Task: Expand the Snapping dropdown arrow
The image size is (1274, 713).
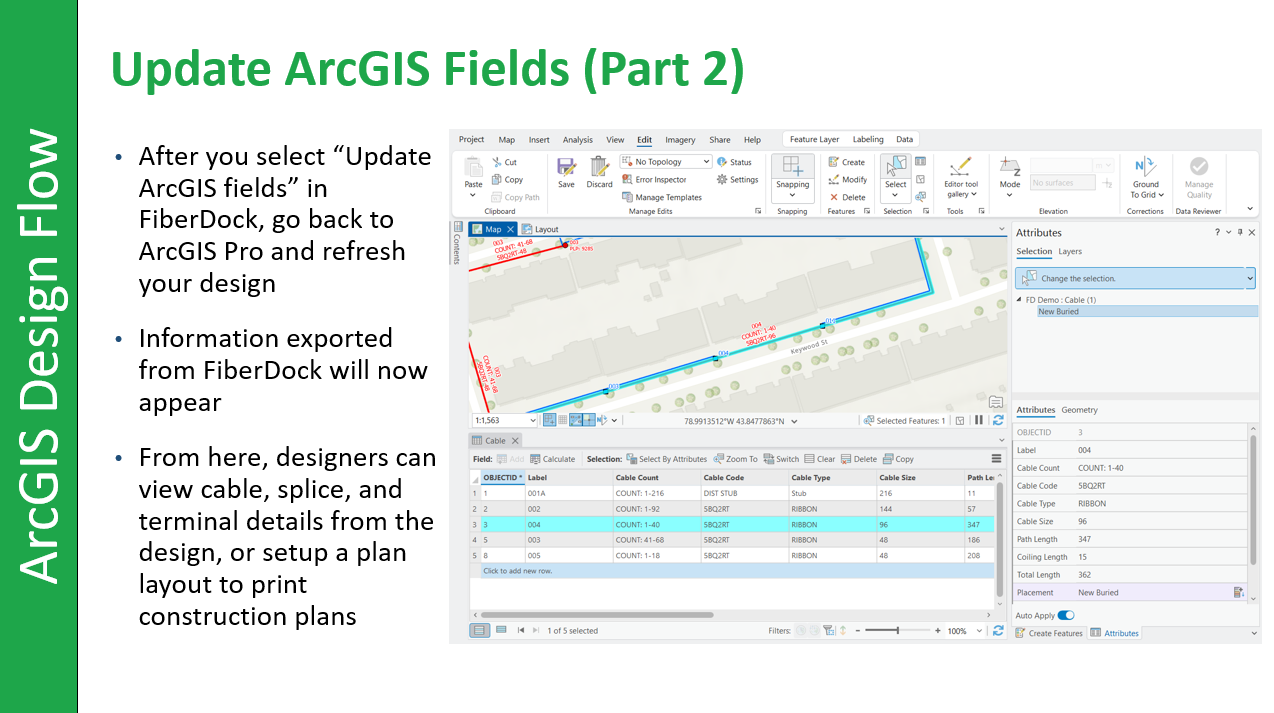Action: (x=792, y=196)
